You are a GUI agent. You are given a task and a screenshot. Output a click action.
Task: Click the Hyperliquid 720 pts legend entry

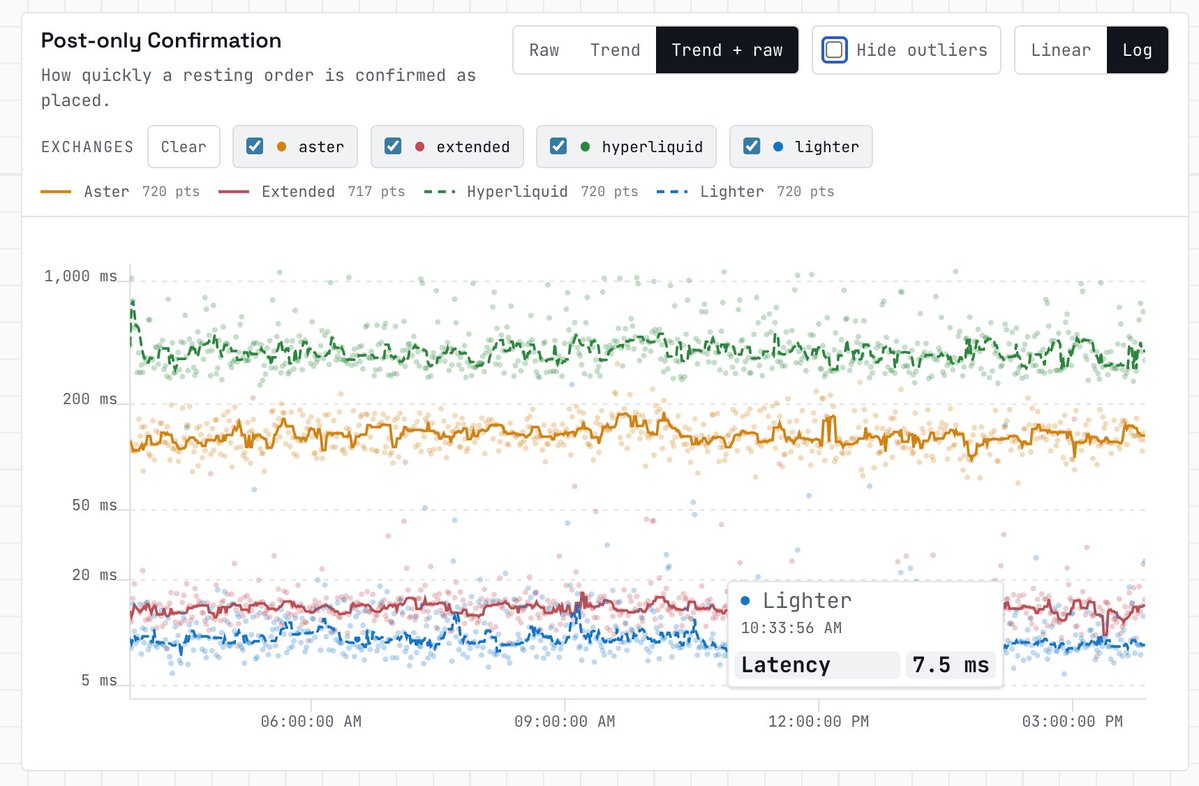click(531, 192)
